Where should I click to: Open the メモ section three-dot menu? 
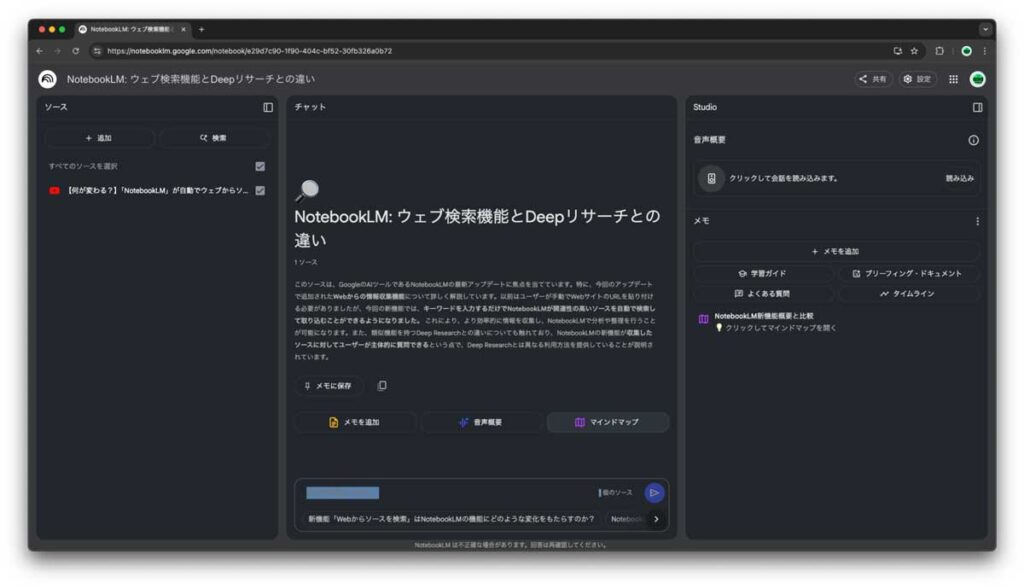pyautogui.click(x=977, y=221)
